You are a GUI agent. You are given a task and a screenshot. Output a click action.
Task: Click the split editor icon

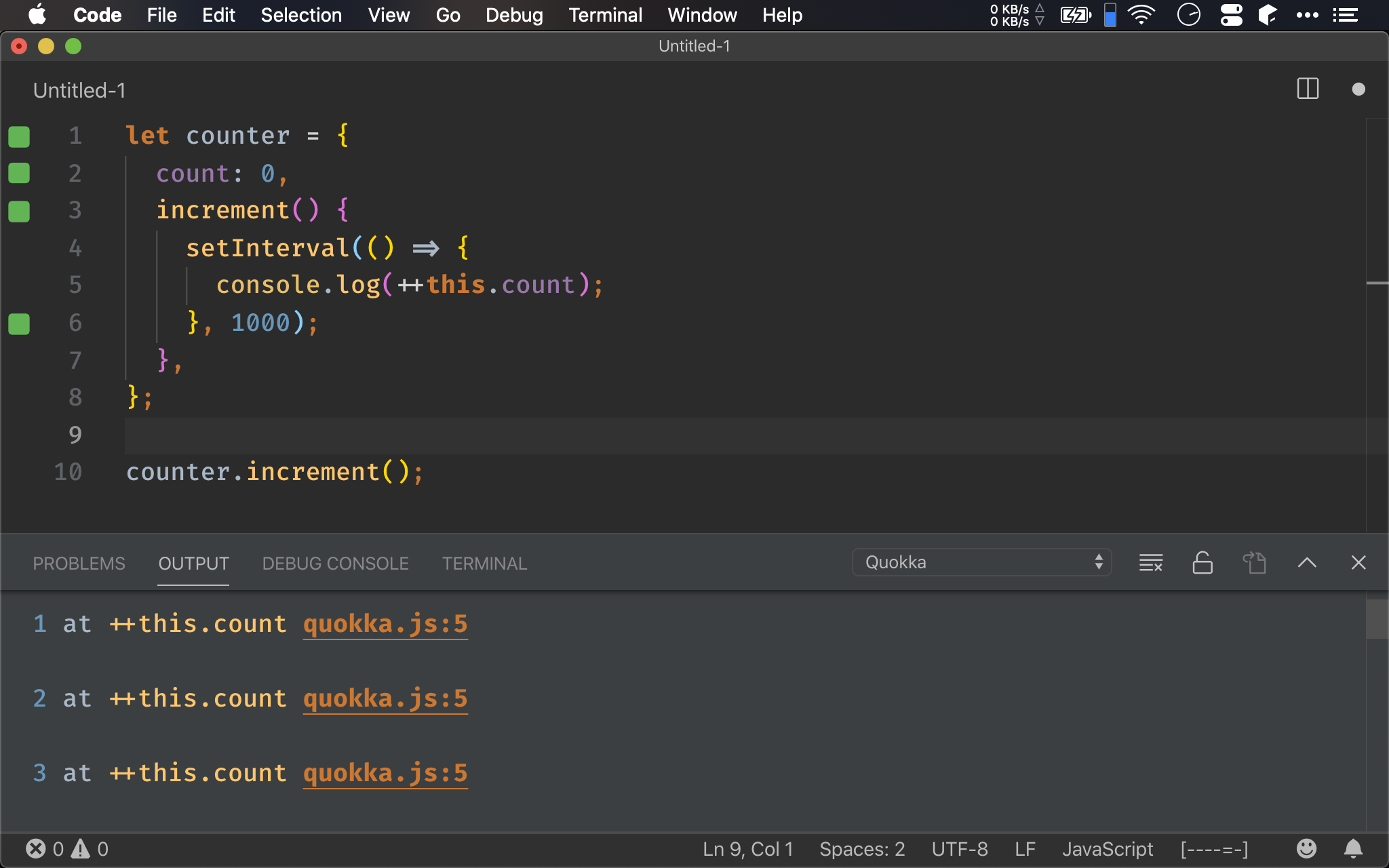[1307, 89]
